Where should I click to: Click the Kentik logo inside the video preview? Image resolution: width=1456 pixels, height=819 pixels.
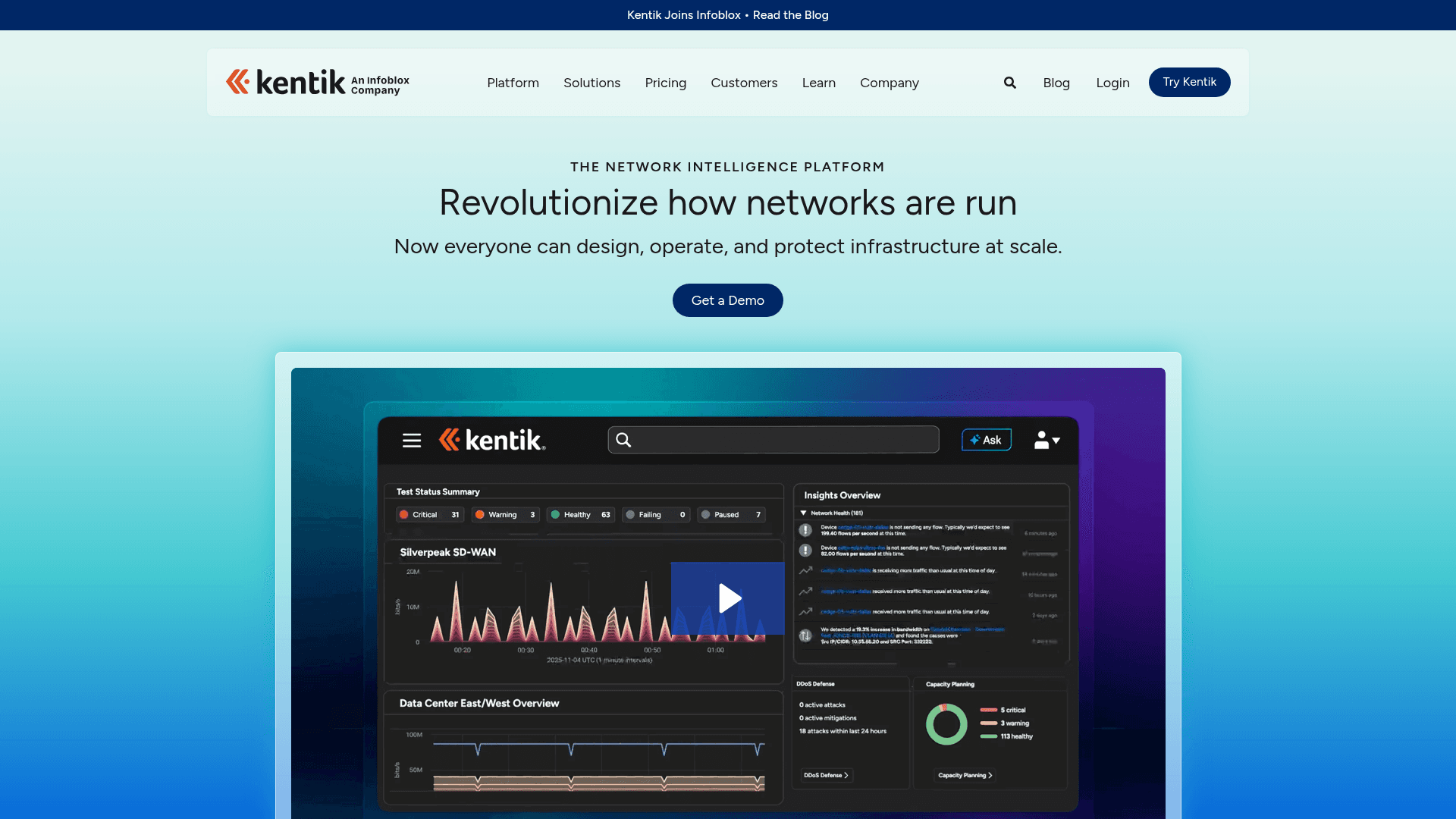coord(491,440)
